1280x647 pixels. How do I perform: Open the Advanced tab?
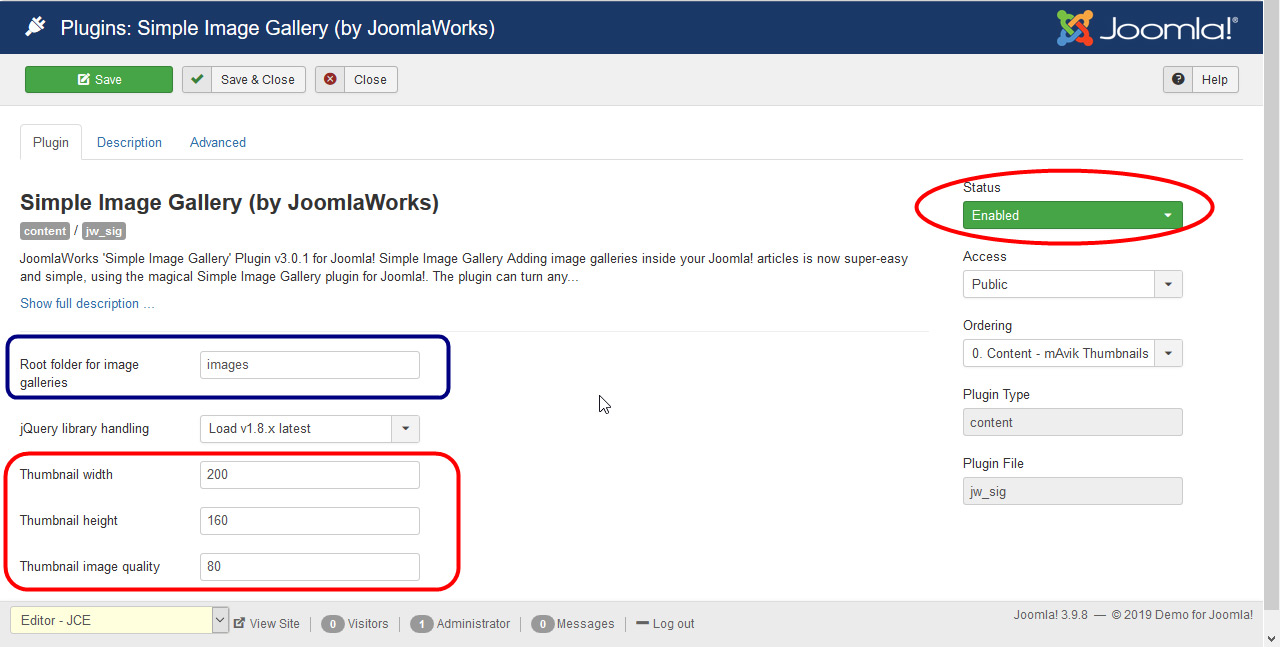coord(217,142)
